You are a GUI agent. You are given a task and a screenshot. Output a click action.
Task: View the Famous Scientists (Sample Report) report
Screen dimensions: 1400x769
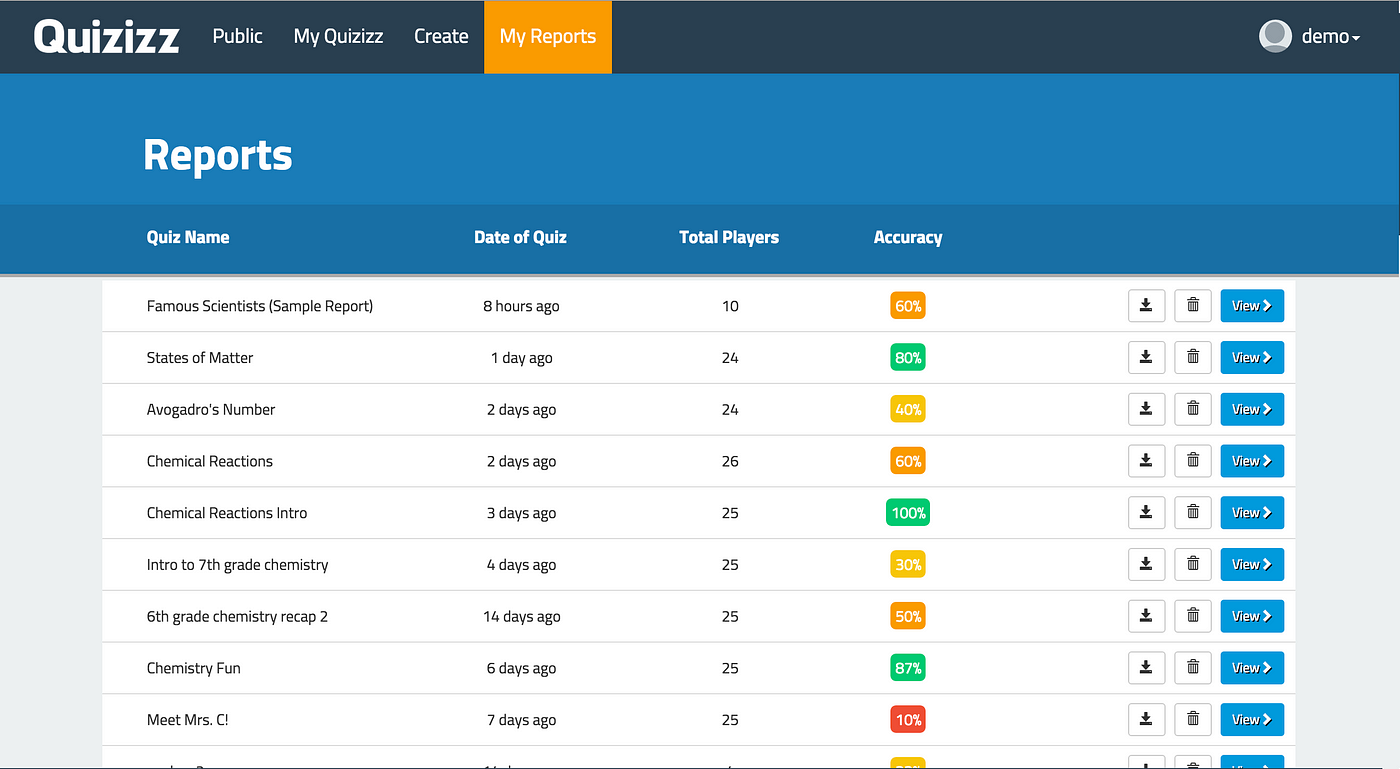coord(1252,306)
